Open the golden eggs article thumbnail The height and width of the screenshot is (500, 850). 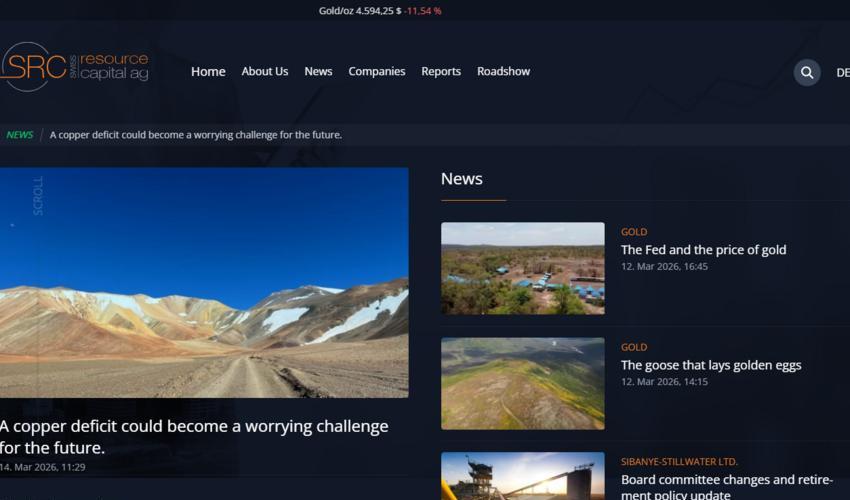(523, 383)
